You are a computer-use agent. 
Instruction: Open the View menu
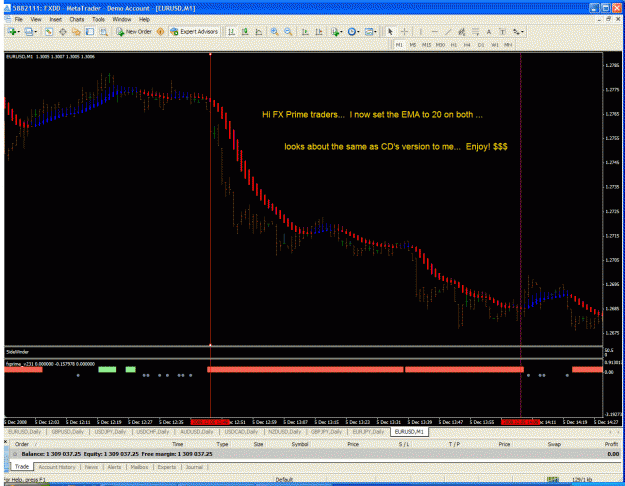click(x=35, y=19)
